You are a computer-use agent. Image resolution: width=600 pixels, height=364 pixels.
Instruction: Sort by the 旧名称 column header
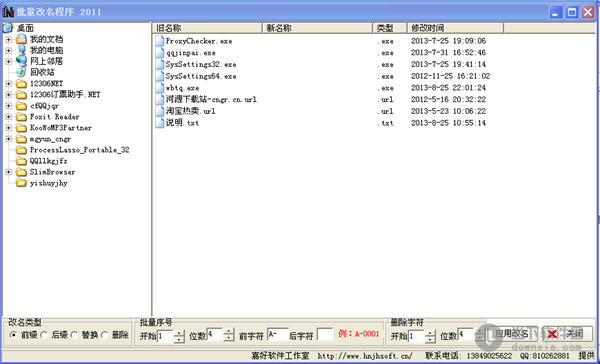click(207, 28)
